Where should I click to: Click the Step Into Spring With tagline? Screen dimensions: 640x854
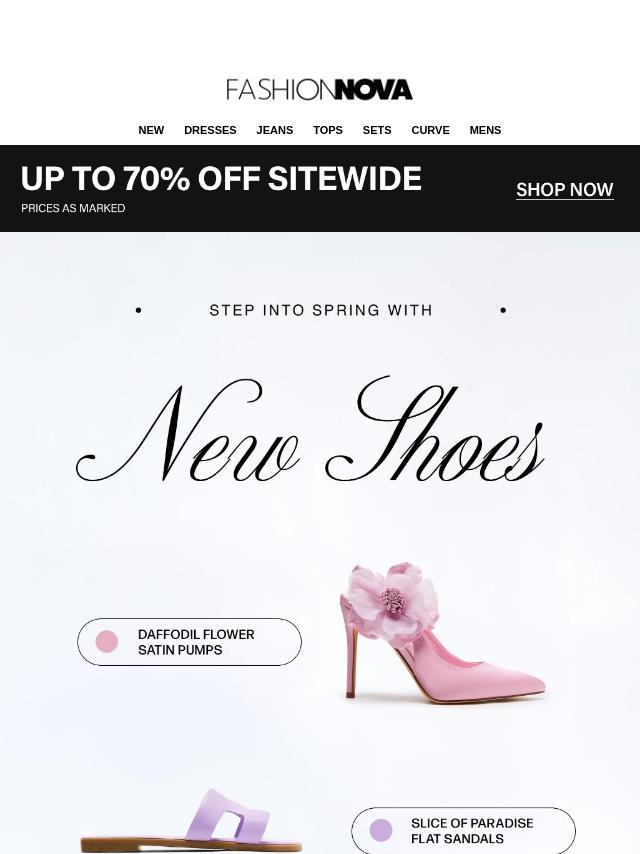320,311
